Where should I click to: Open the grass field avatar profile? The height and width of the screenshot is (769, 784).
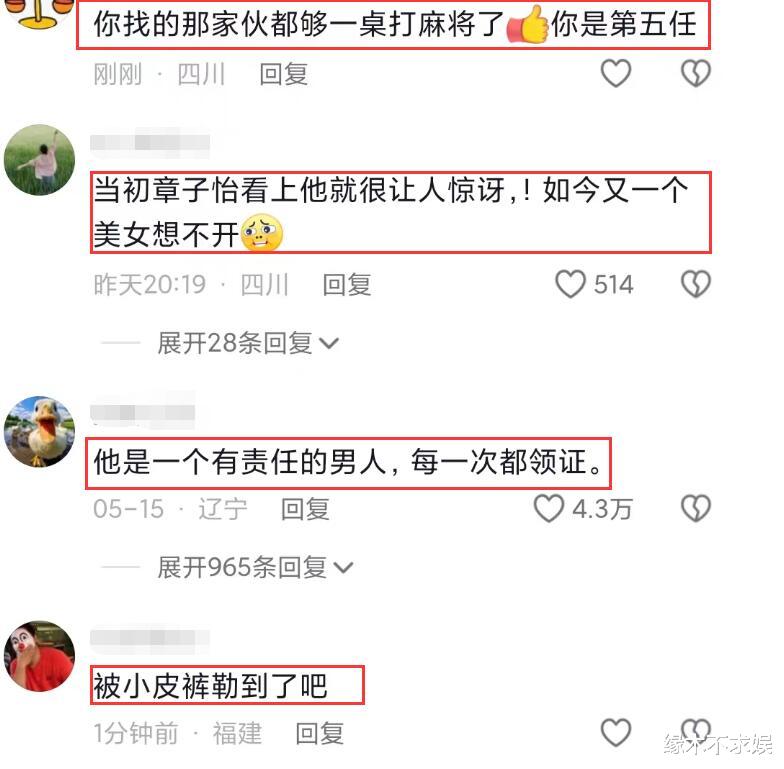coord(39,160)
